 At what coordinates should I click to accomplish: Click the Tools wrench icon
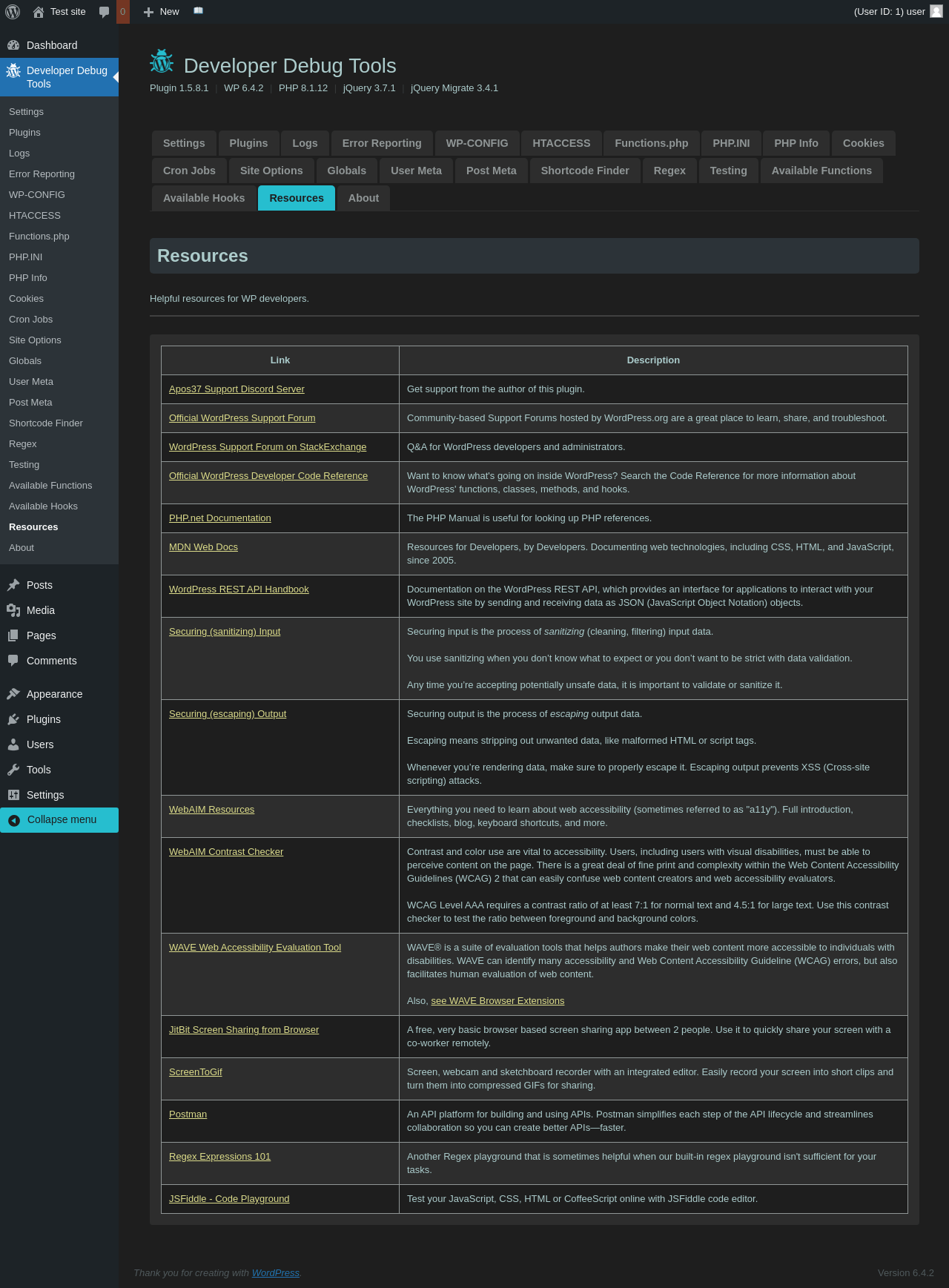pos(13,770)
